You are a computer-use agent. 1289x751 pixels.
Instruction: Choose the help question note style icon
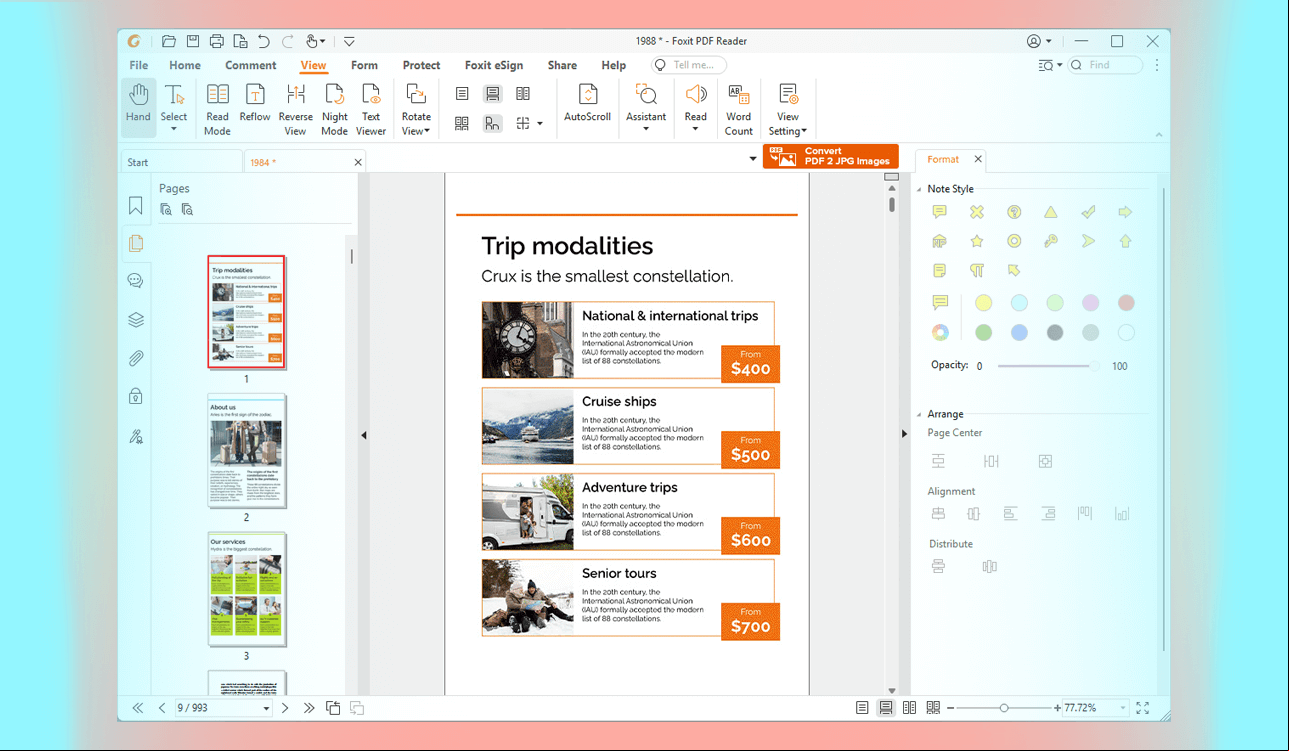click(x=1014, y=212)
